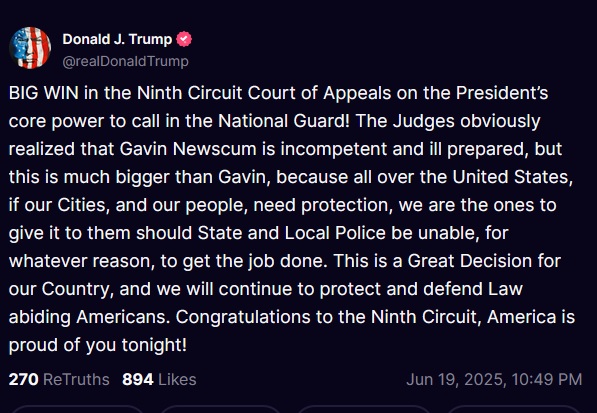
Task: Click the pink verified badge icon
Action: [184, 39]
